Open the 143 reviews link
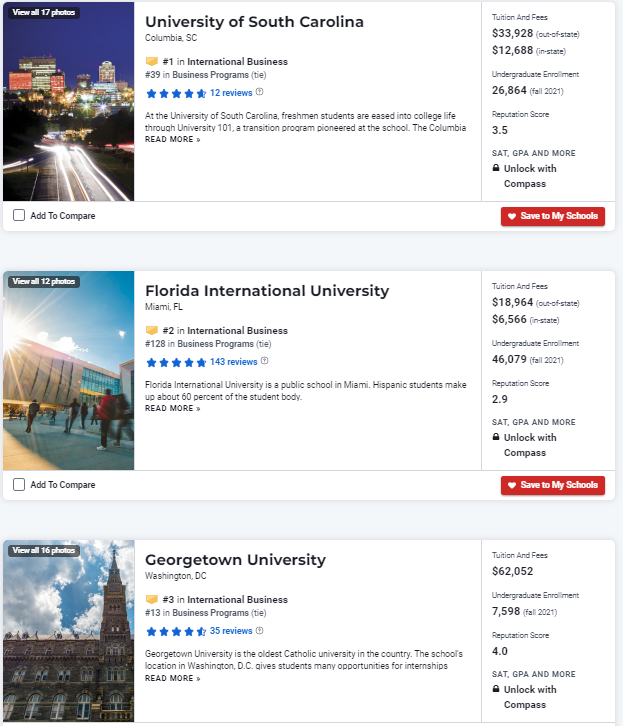This screenshot has width=623, height=726. [x=233, y=362]
